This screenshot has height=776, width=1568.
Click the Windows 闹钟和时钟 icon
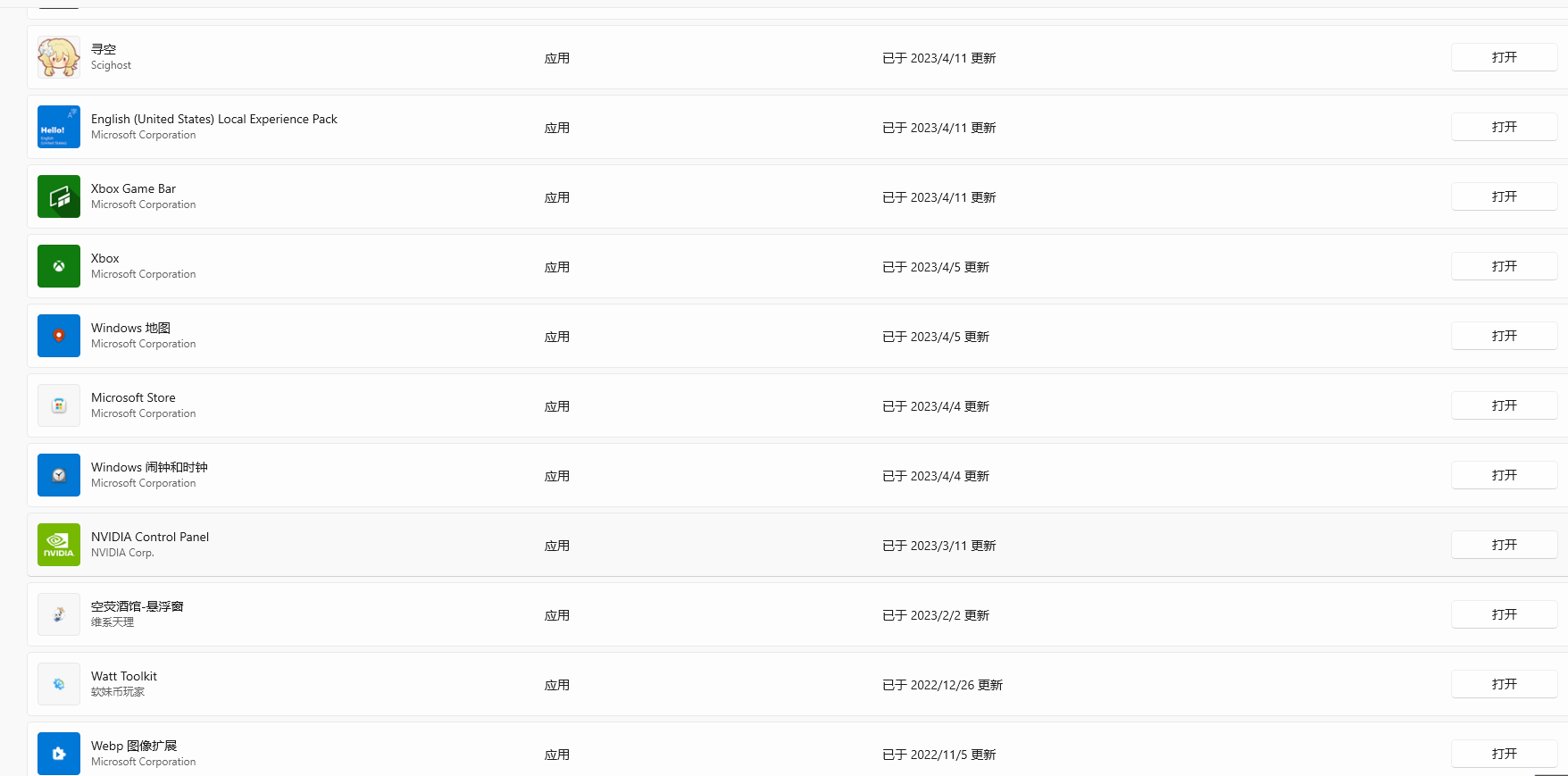58,474
